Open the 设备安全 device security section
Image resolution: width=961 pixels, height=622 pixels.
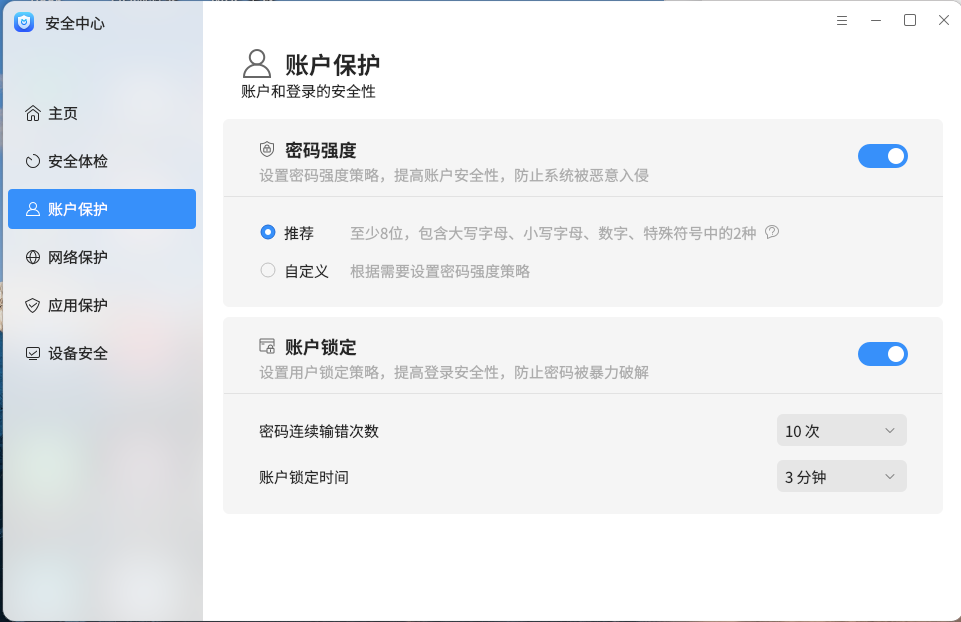[79, 353]
